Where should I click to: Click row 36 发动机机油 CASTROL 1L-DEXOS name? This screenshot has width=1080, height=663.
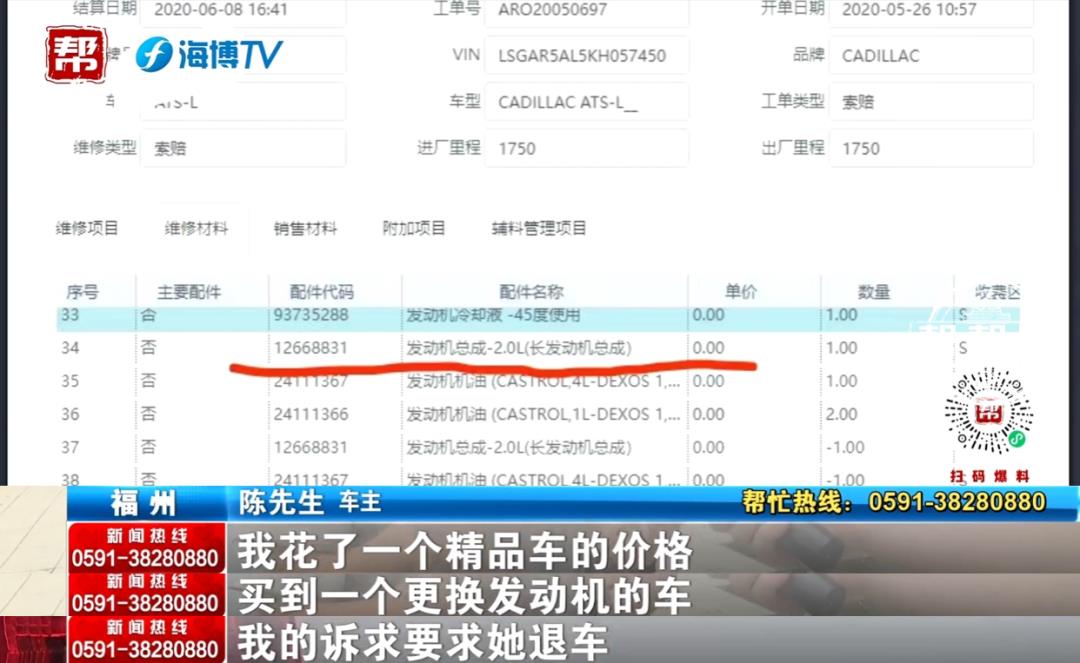[543, 414]
